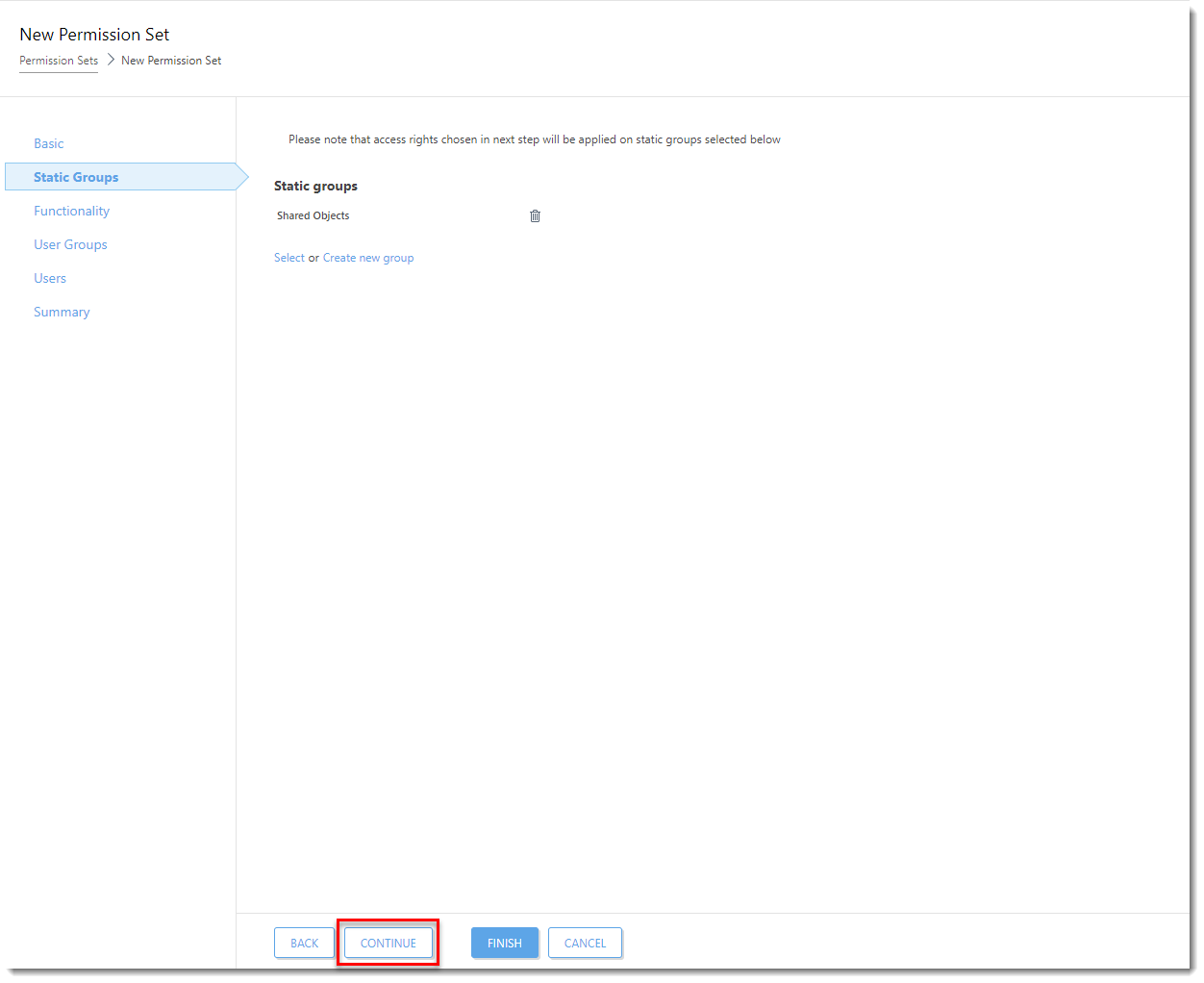Viewport: 1204px width, 983px height.
Task: Navigate back to Permission Sets breadcrumb
Action: [x=59, y=61]
